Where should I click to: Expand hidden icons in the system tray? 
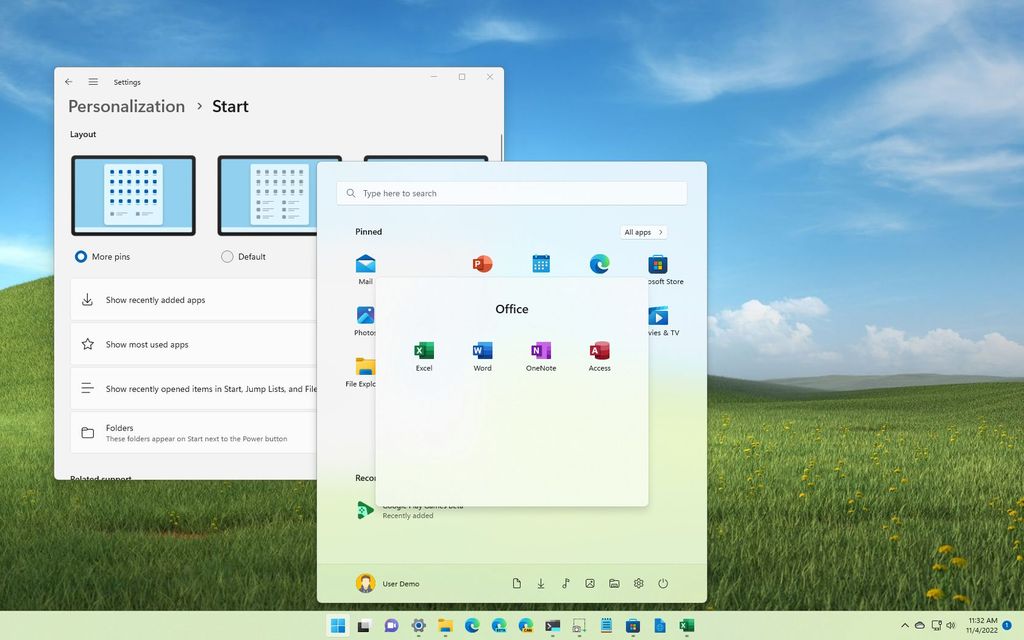[904, 627]
